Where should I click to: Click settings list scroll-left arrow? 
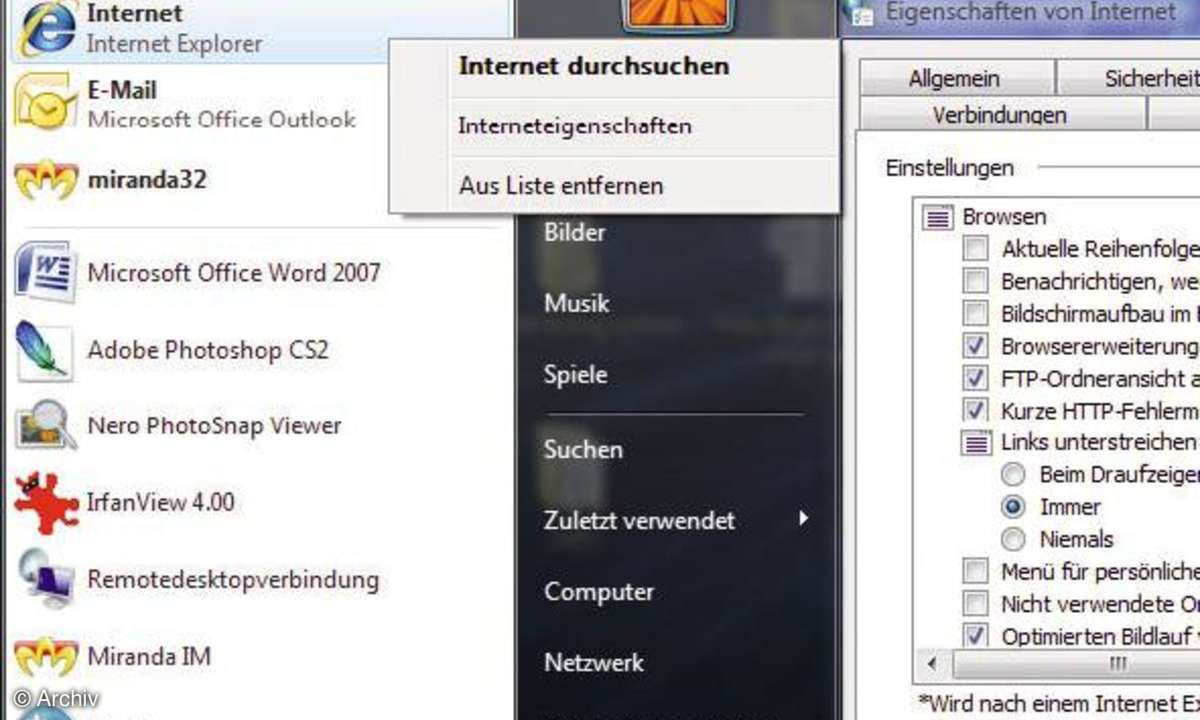[x=933, y=663]
